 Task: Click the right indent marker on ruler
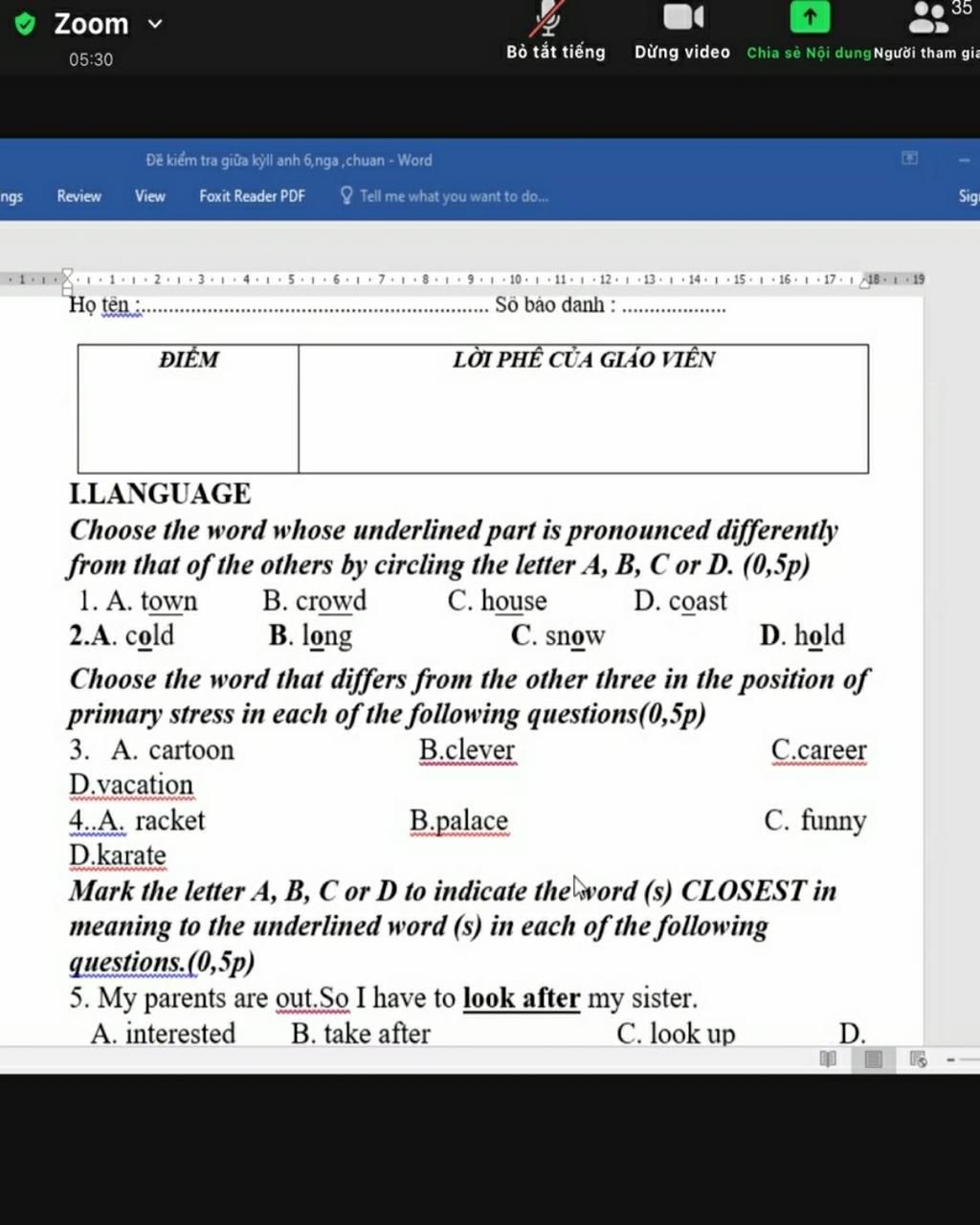click(865, 281)
